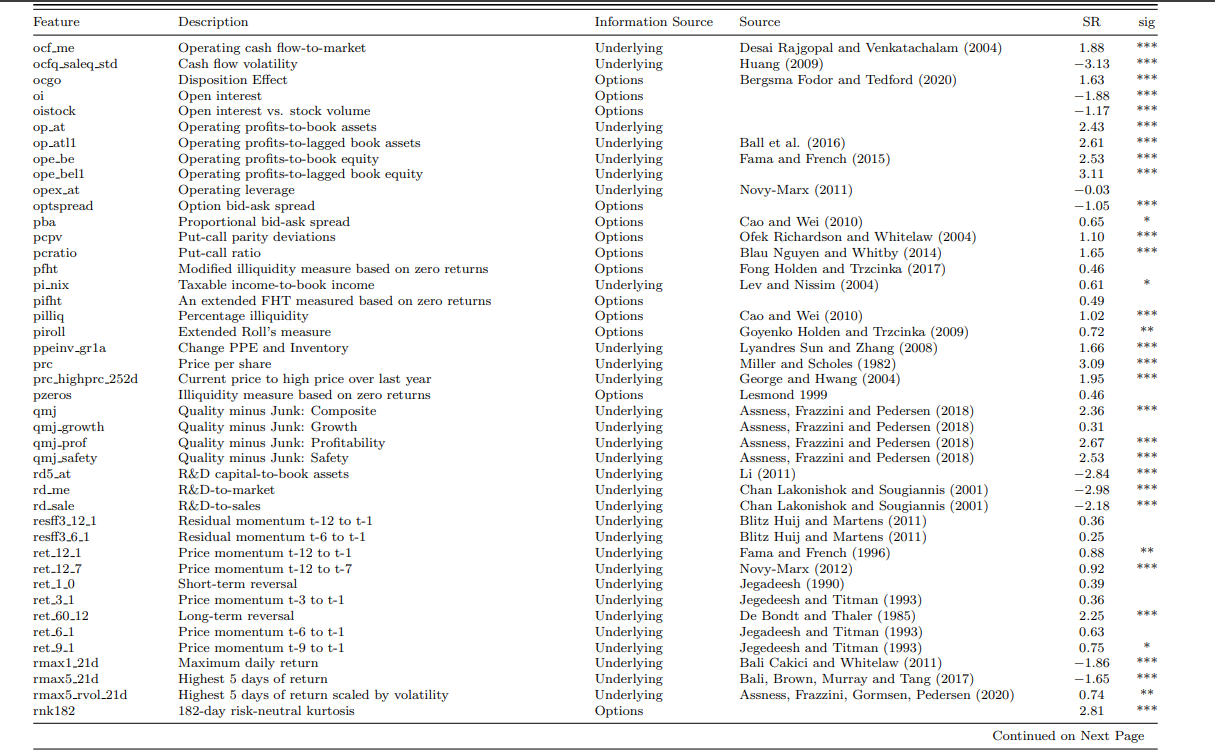Select the feature name 'oistock'
This screenshot has height=755, width=1215.
tap(54, 111)
